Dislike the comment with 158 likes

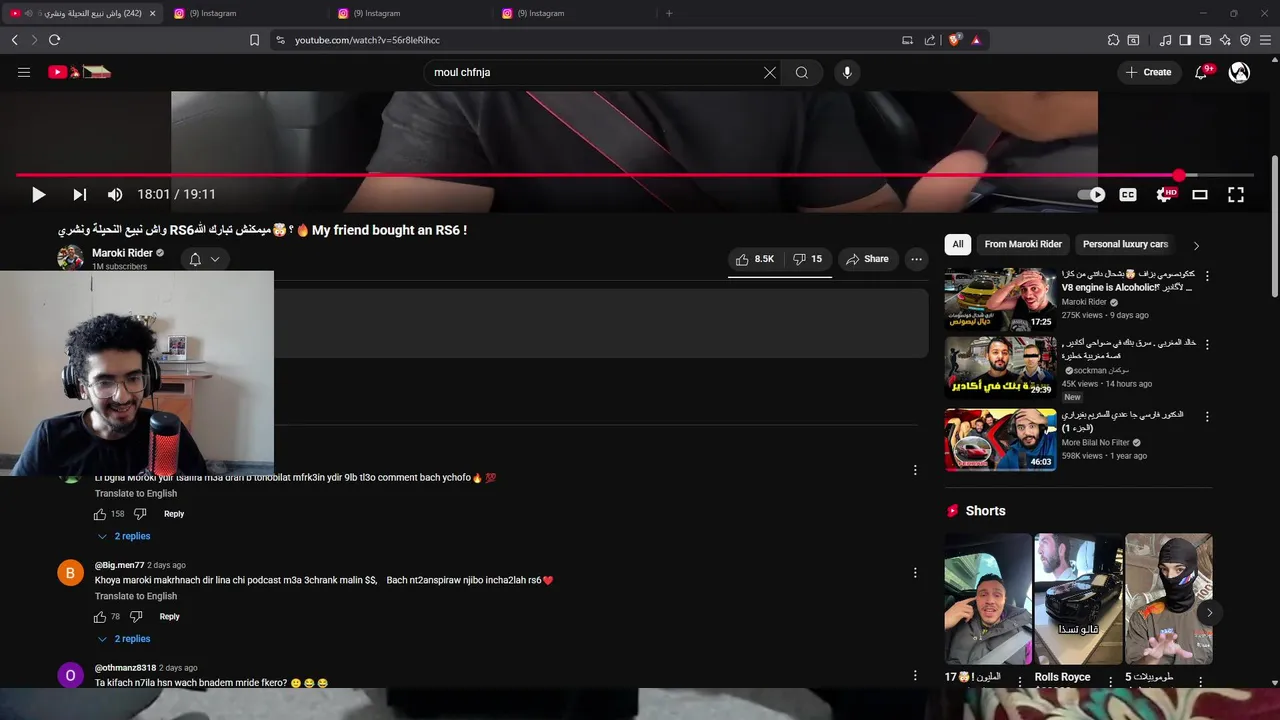140,514
